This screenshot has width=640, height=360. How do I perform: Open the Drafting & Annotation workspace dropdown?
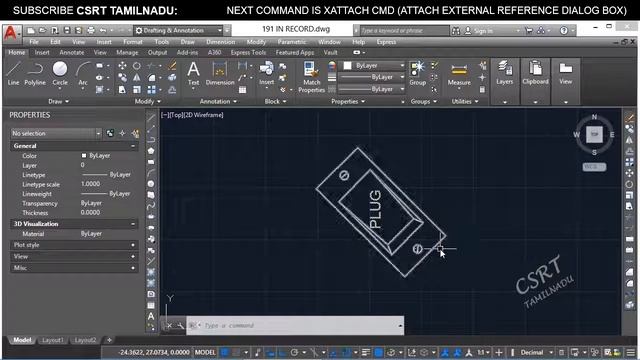point(179,30)
